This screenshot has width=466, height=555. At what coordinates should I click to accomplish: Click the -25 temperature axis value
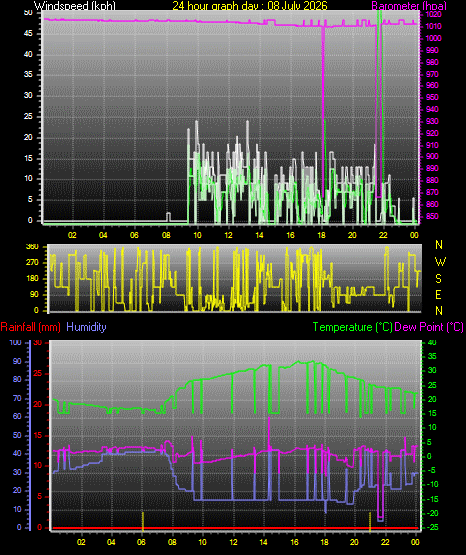point(432,527)
